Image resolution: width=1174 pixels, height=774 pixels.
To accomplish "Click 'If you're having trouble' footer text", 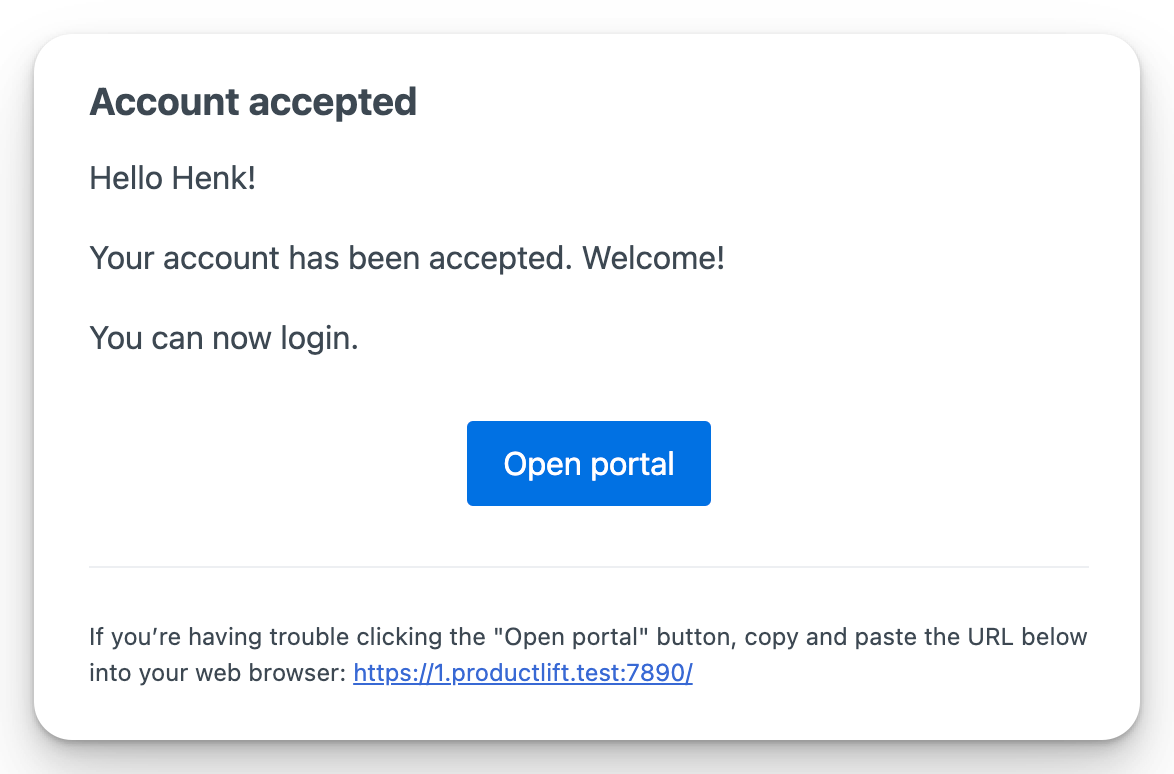I will click(x=193, y=637).
